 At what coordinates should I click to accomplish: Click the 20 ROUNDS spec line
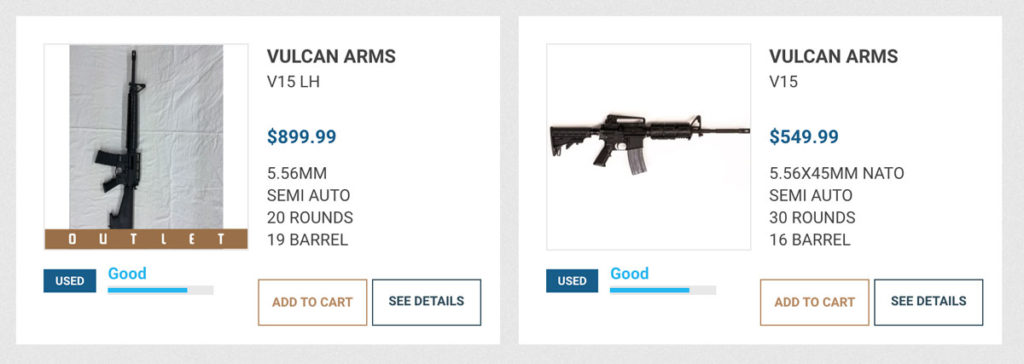click(310, 217)
